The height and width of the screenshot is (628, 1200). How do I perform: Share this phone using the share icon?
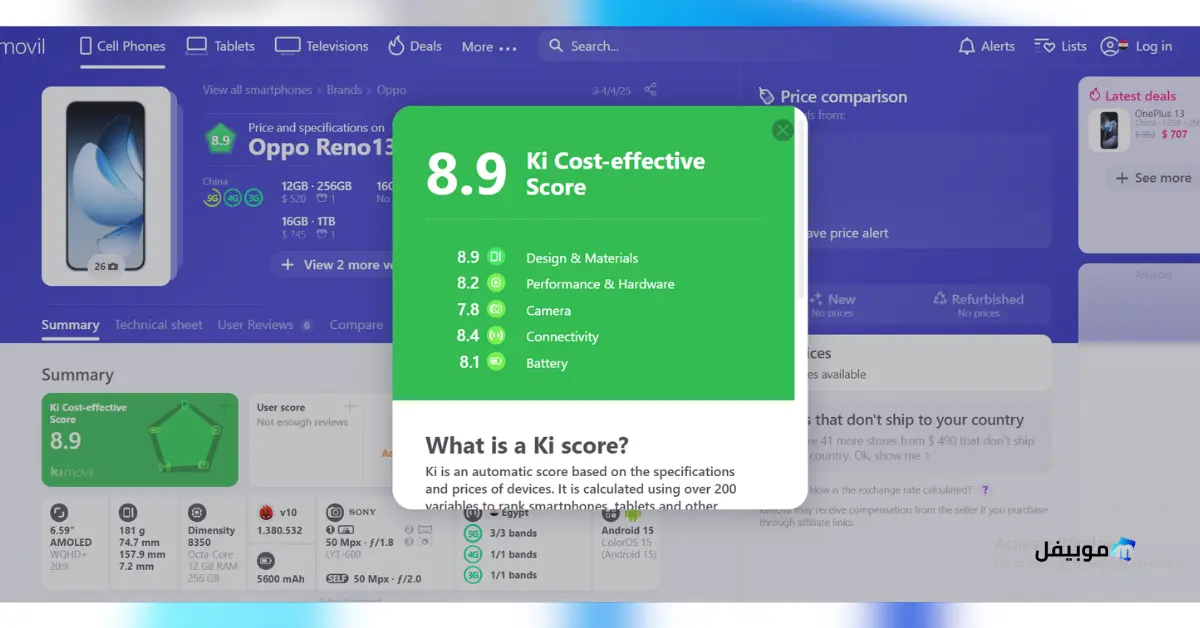[650, 89]
